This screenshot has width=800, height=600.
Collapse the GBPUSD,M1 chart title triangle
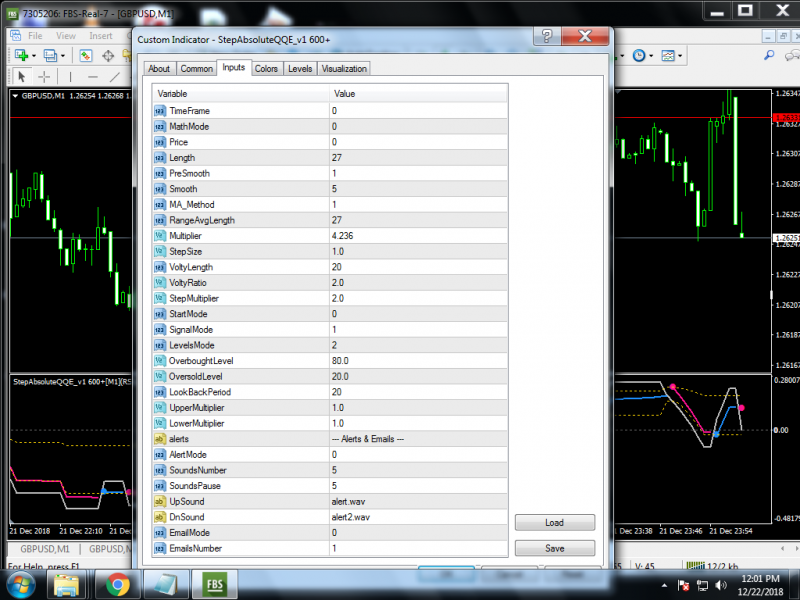coord(15,95)
